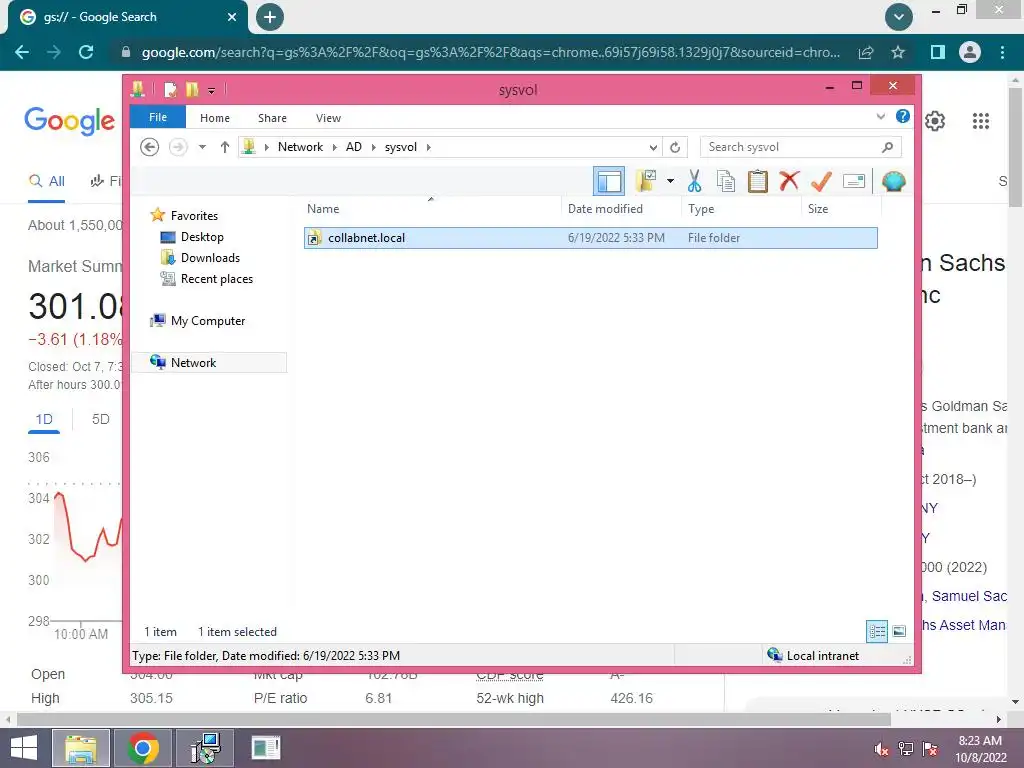Switch to details view icon

click(x=877, y=632)
